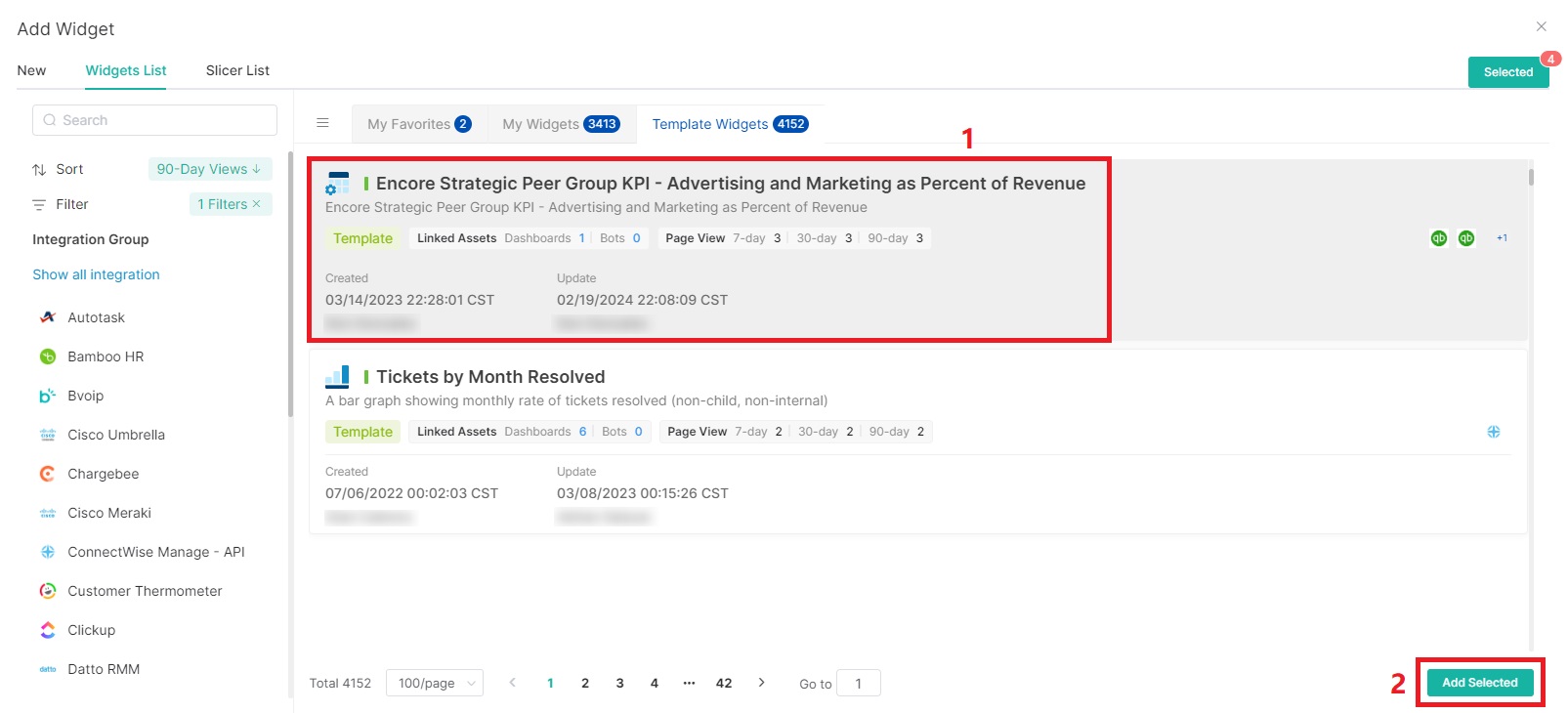1568x713 pixels.
Task: Click the Add Selected button
Action: click(x=1479, y=683)
